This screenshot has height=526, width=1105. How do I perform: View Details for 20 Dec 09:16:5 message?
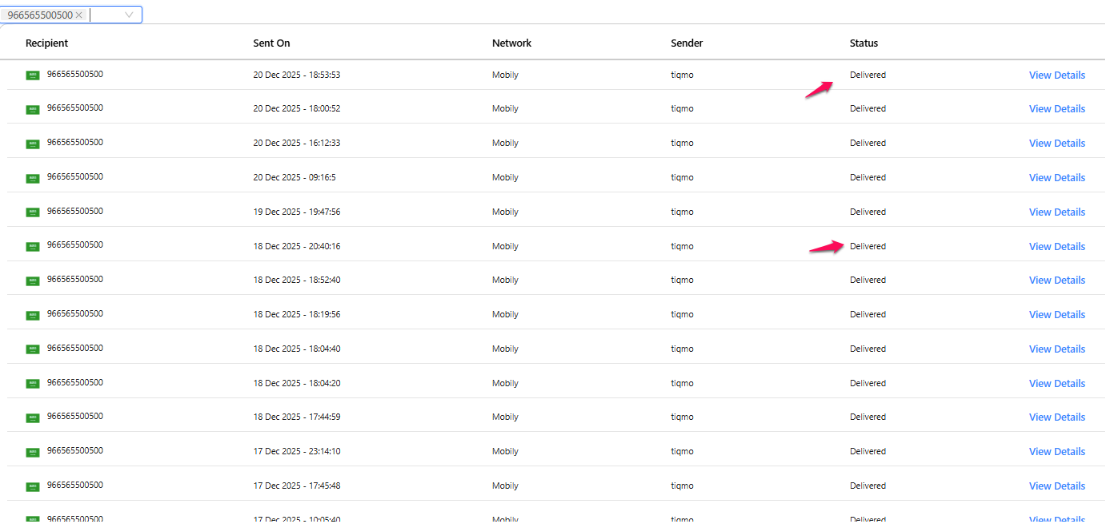(1056, 178)
